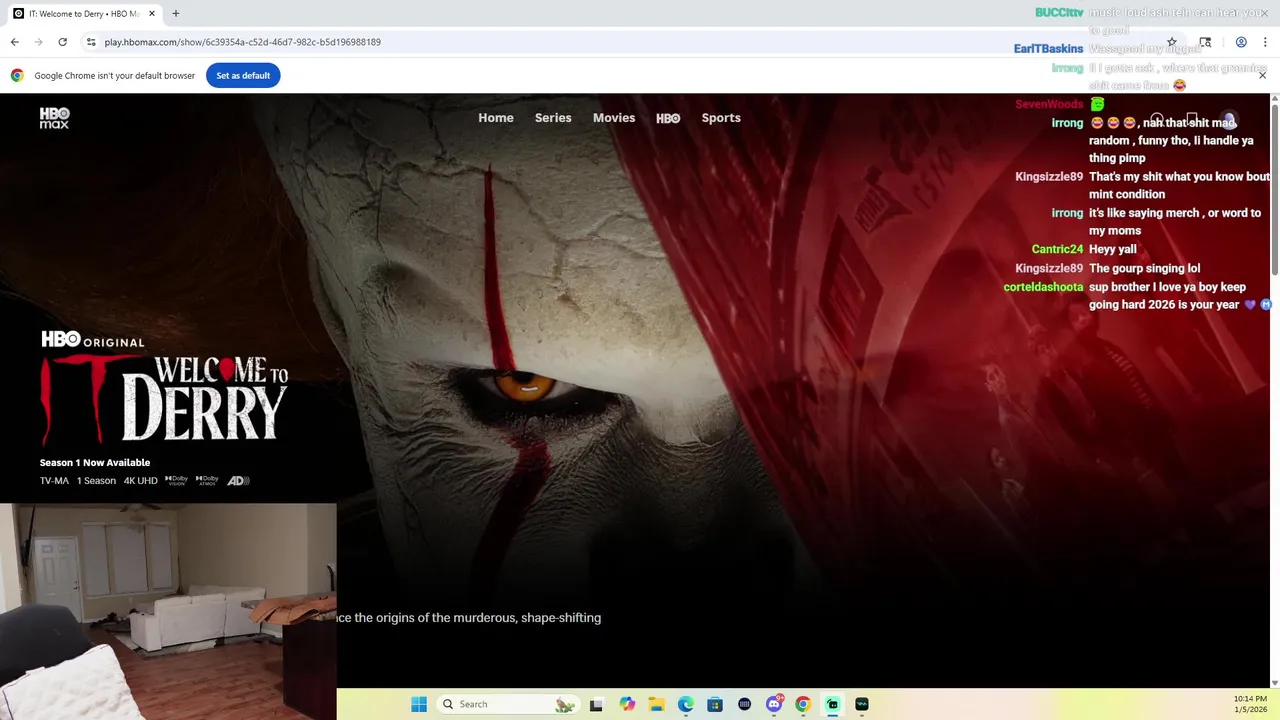Viewport: 1280px width, 720px height.
Task: Open Microsoft Edge from the taskbar
Action: (x=686, y=704)
